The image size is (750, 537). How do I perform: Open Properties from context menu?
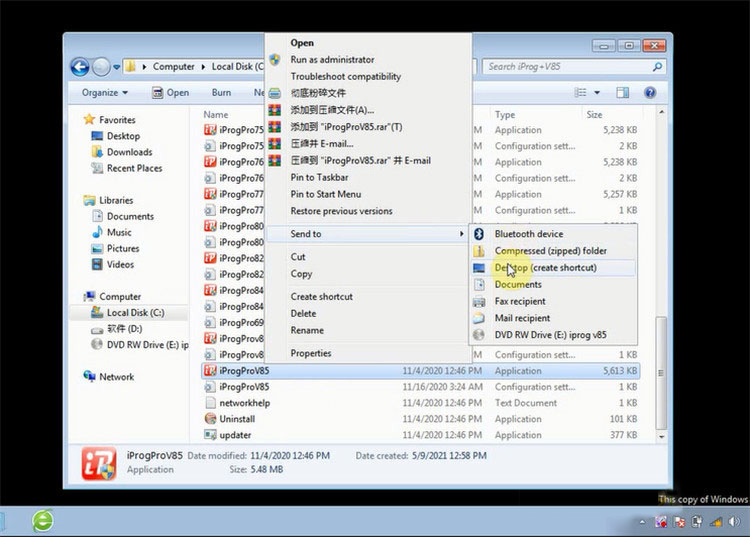coord(310,353)
